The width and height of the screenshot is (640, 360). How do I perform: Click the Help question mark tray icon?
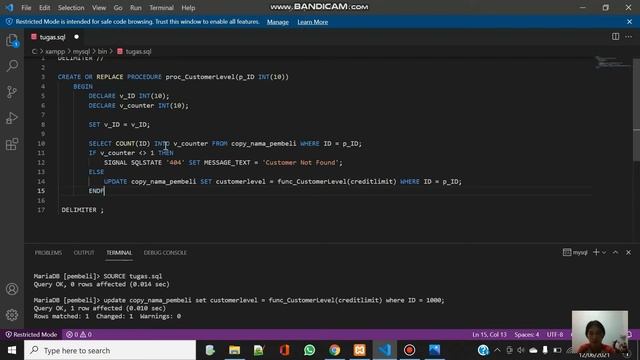(x=483, y=350)
